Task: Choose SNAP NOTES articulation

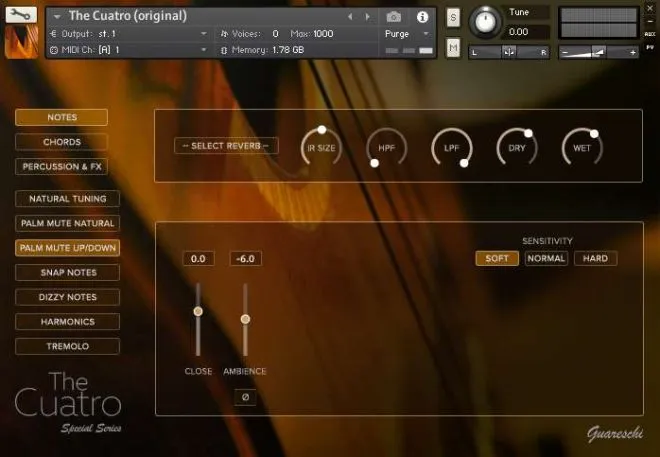Action: (67, 272)
